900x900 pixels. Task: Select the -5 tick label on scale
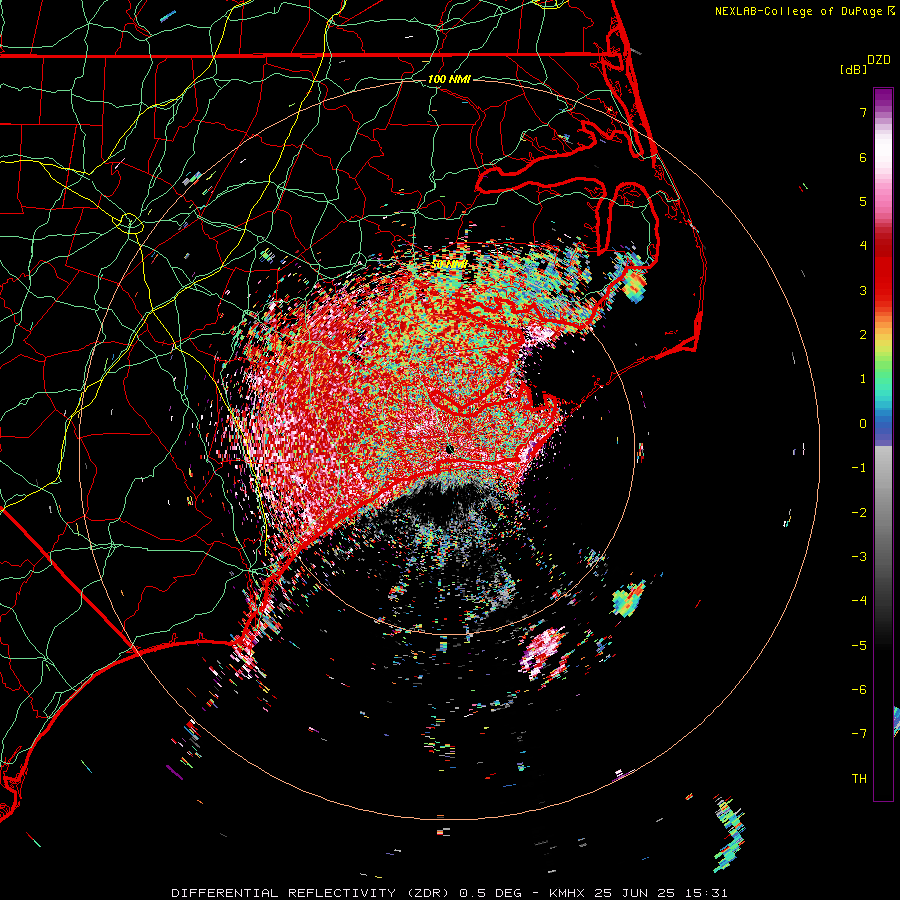859,646
